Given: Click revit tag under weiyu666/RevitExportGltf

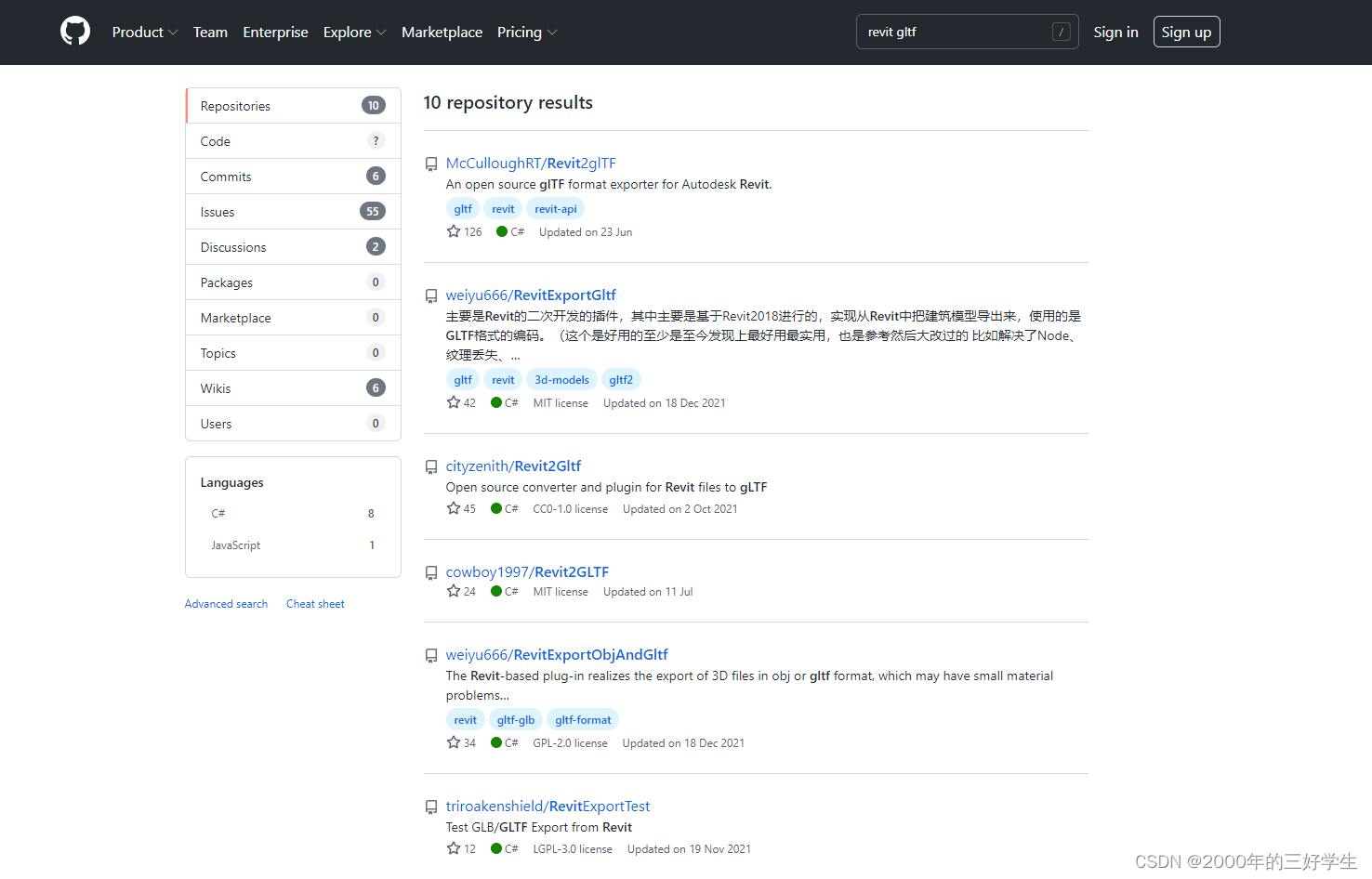Looking at the screenshot, I should coord(503,380).
